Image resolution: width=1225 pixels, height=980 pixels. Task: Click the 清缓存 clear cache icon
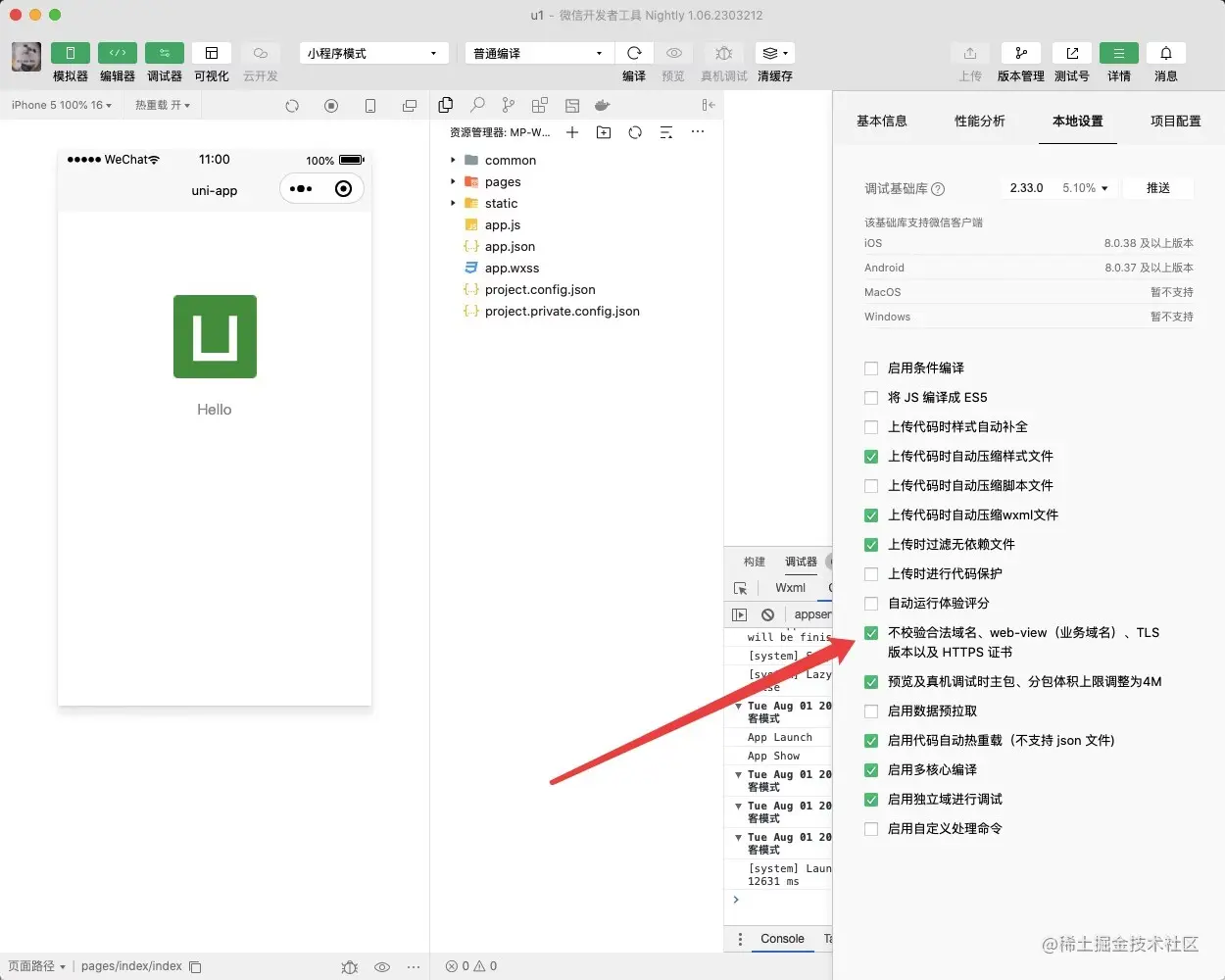(x=769, y=53)
